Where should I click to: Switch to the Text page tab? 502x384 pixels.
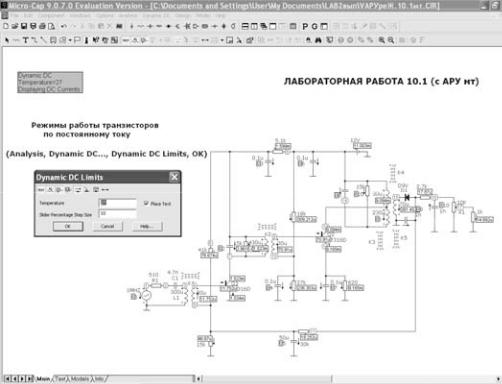60,379
